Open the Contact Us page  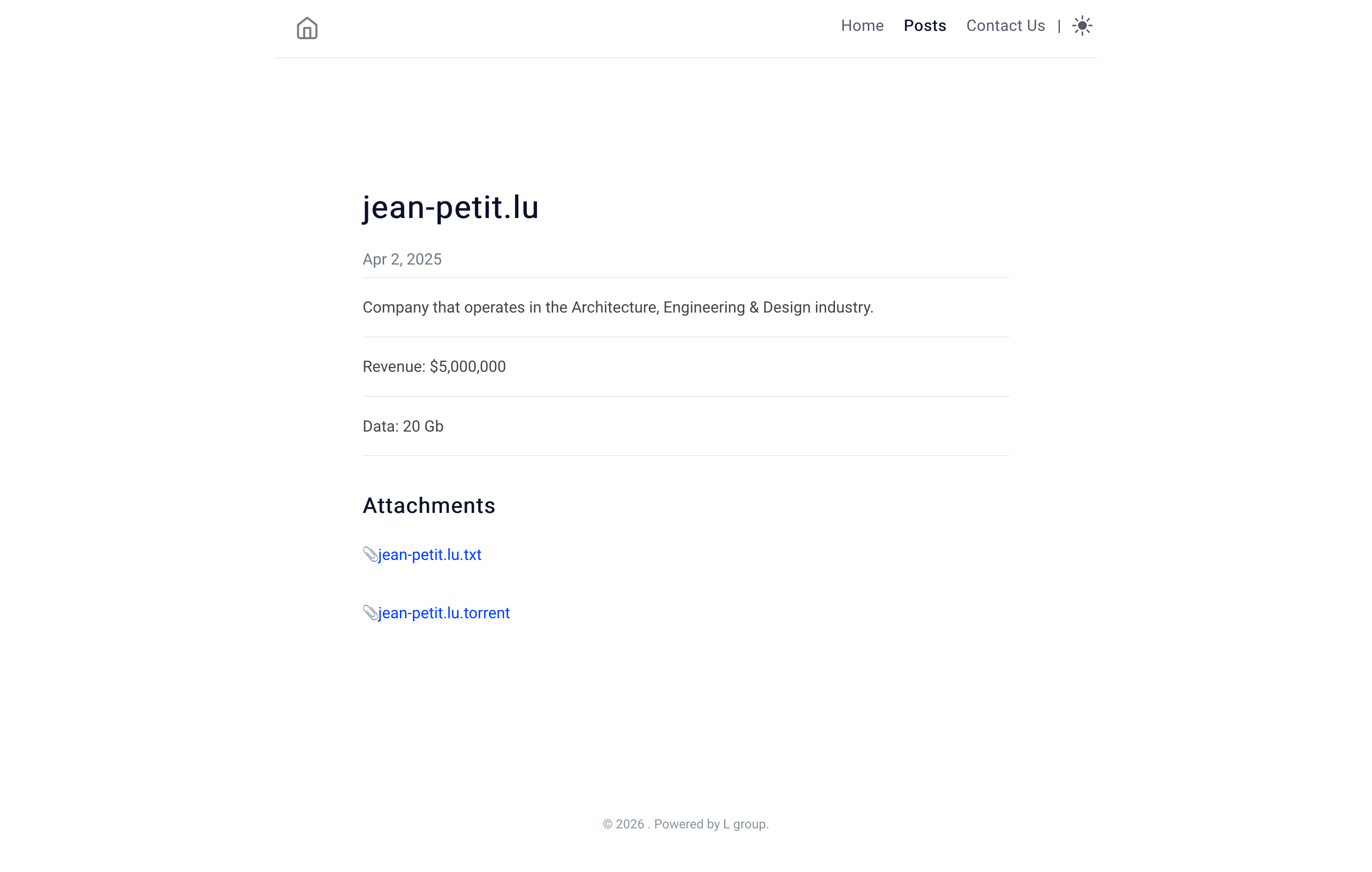point(1005,25)
